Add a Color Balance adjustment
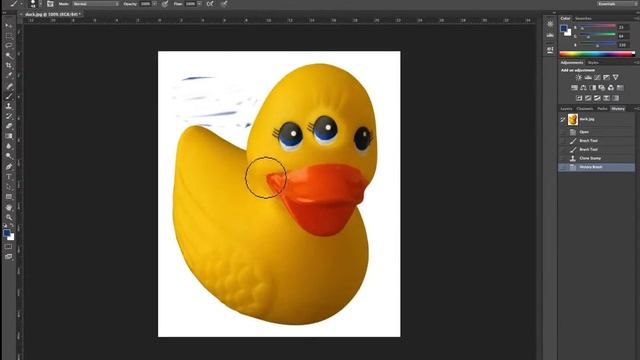 (x=583, y=88)
